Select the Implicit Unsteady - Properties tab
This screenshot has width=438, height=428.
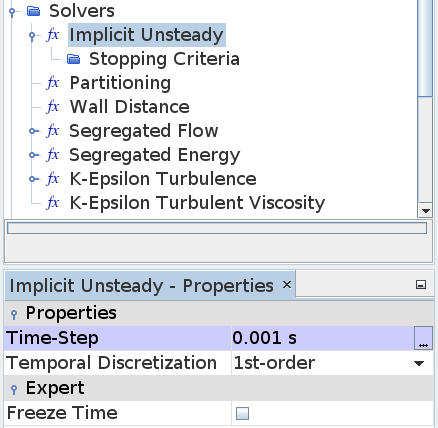(x=142, y=286)
